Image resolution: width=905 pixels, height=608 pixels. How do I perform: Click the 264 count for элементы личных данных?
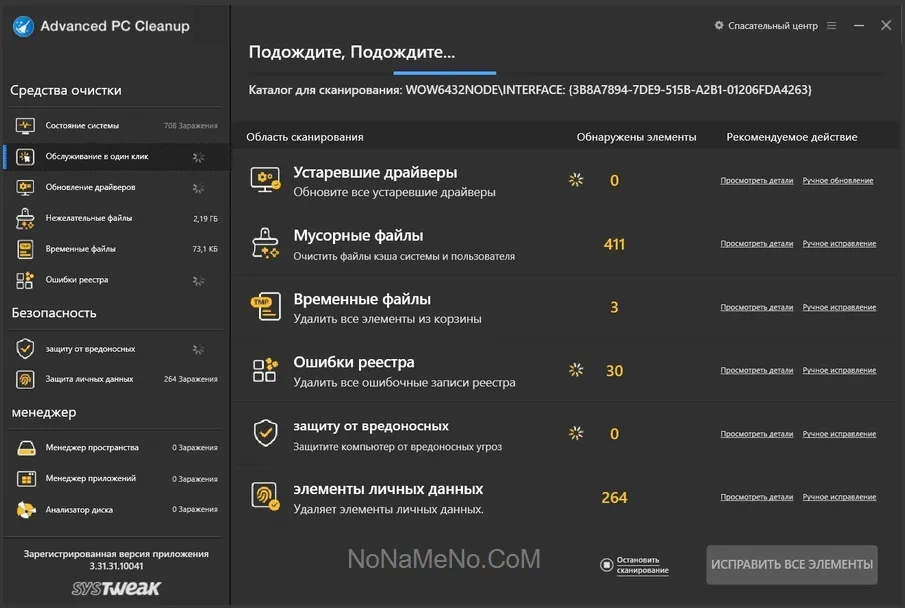[614, 497]
